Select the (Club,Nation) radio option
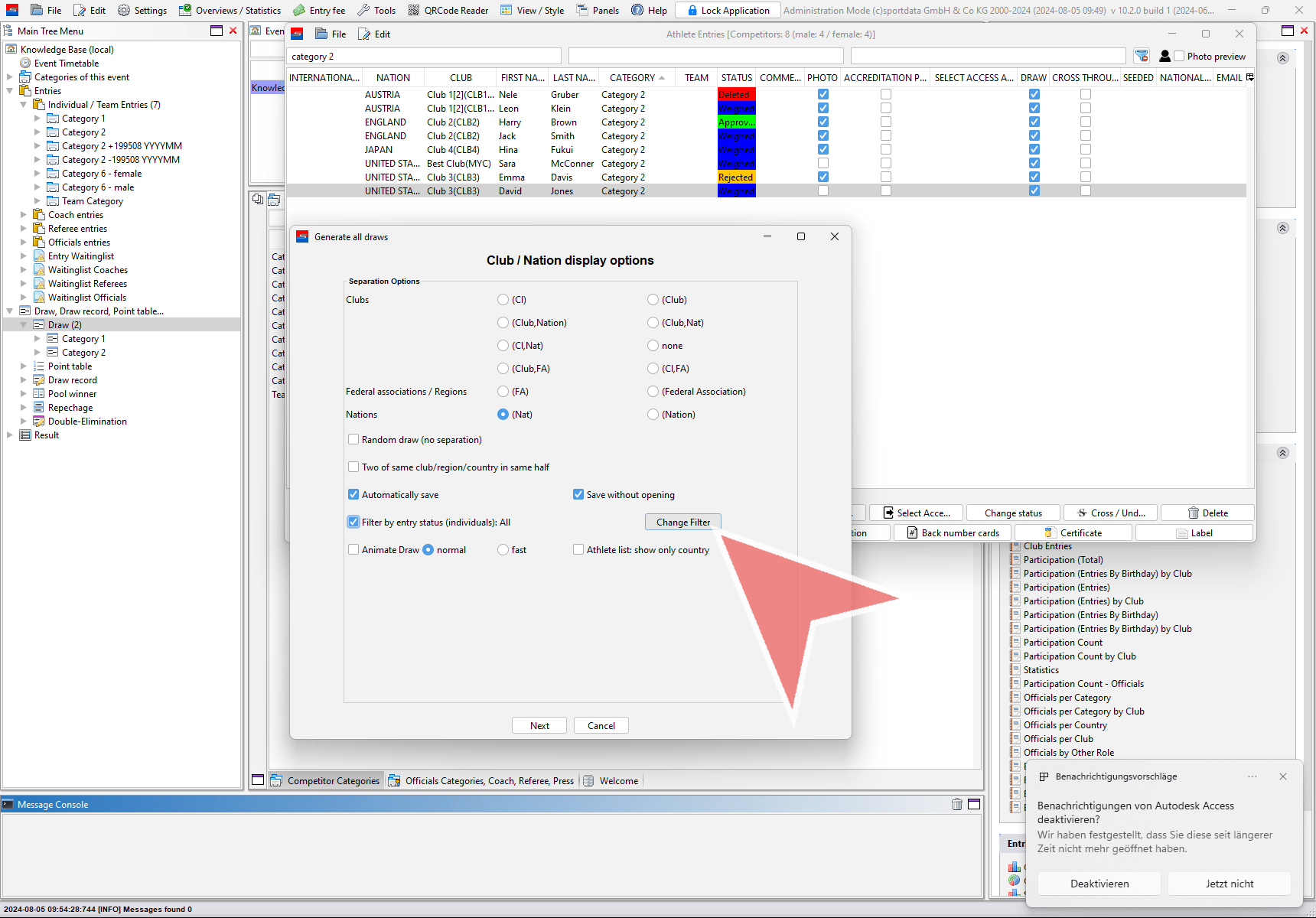 [x=503, y=323]
